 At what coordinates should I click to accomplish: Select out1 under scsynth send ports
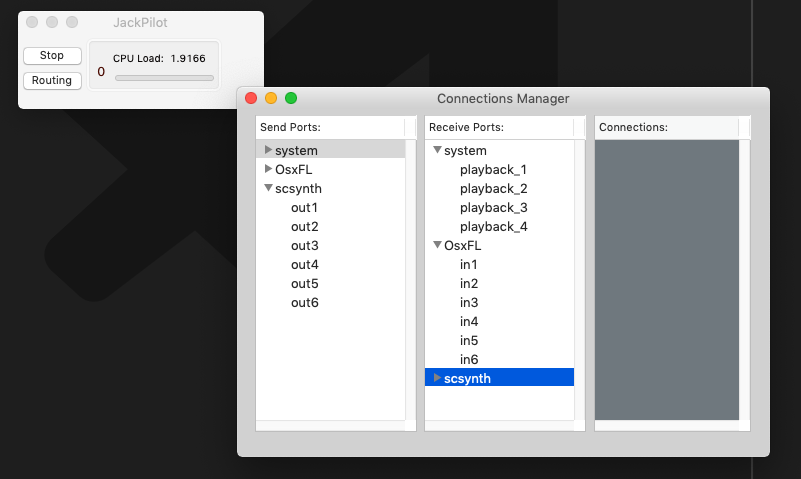304,207
